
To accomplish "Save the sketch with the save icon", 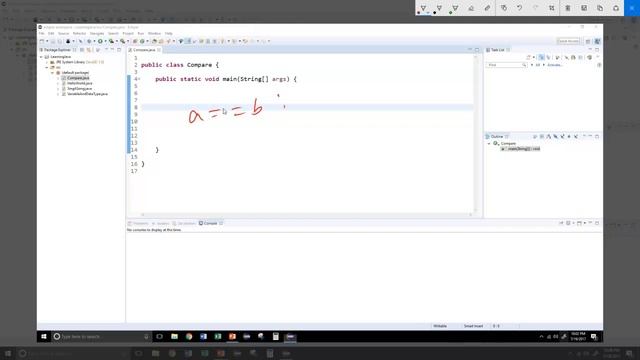I will coord(584,8).
